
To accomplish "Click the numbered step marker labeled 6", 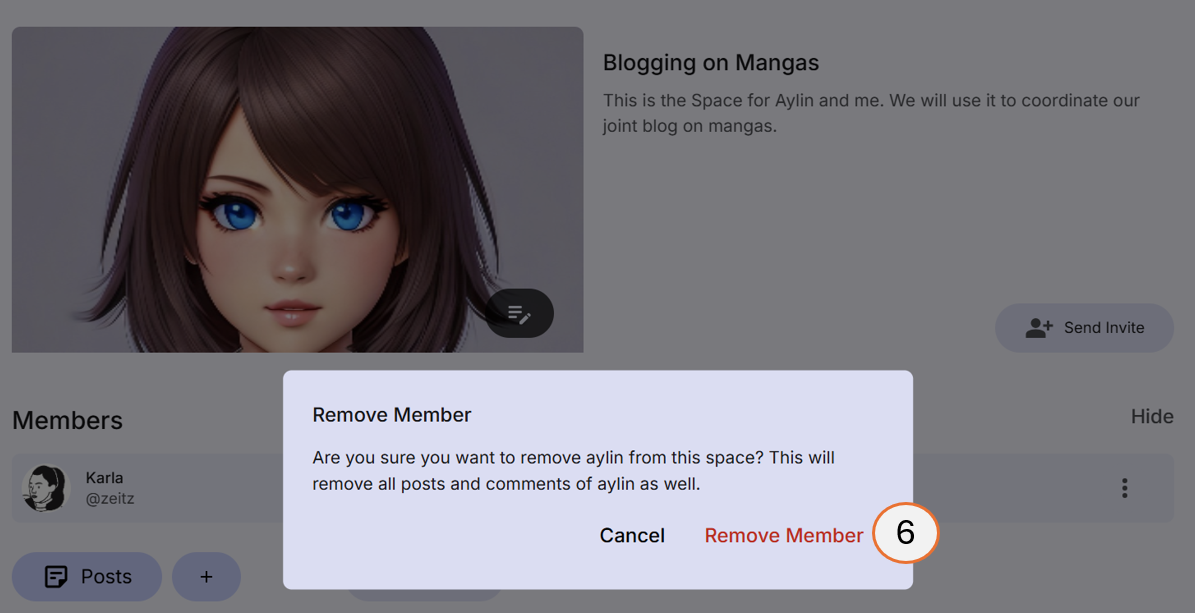I will coord(905,534).
